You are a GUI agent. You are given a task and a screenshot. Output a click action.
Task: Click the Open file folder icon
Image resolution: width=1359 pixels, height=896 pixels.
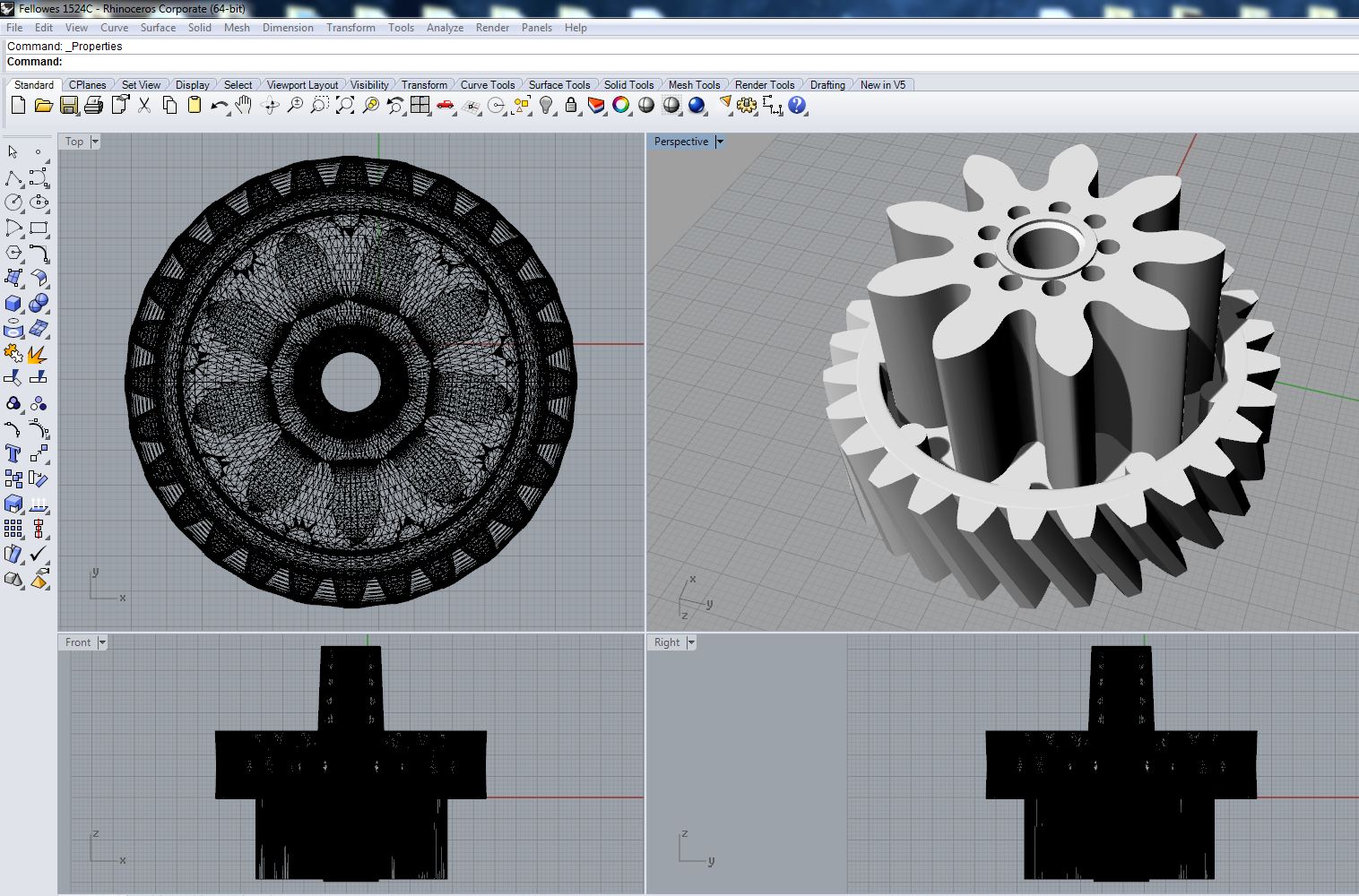coord(43,106)
